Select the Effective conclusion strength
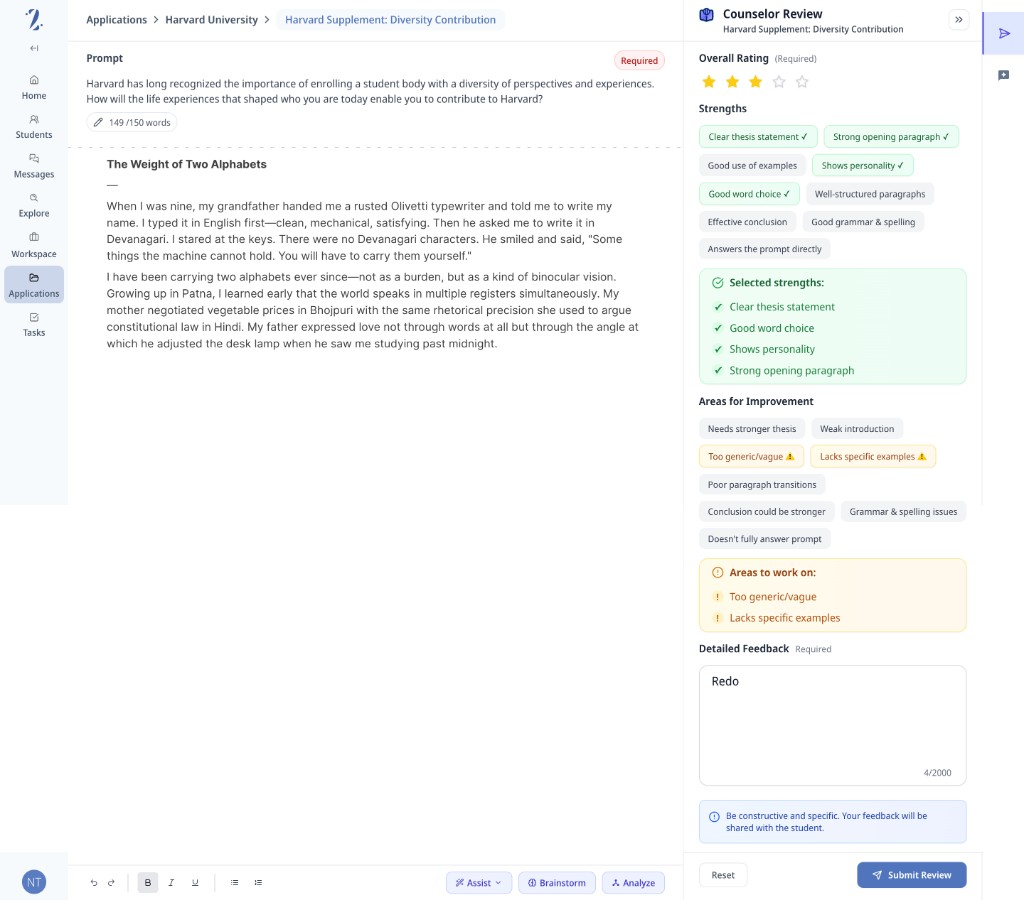1024x900 pixels. pos(747,221)
